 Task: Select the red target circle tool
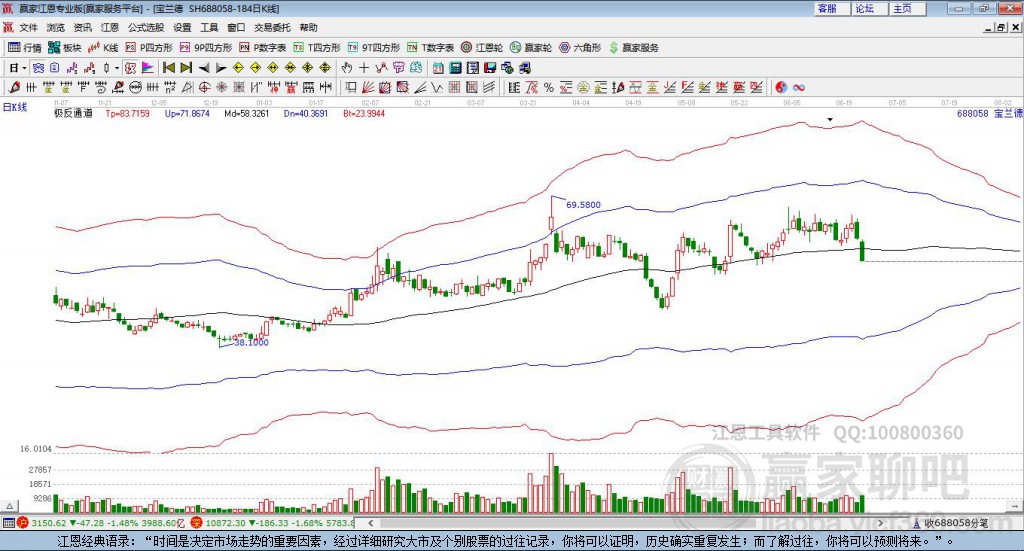click(x=204, y=87)
